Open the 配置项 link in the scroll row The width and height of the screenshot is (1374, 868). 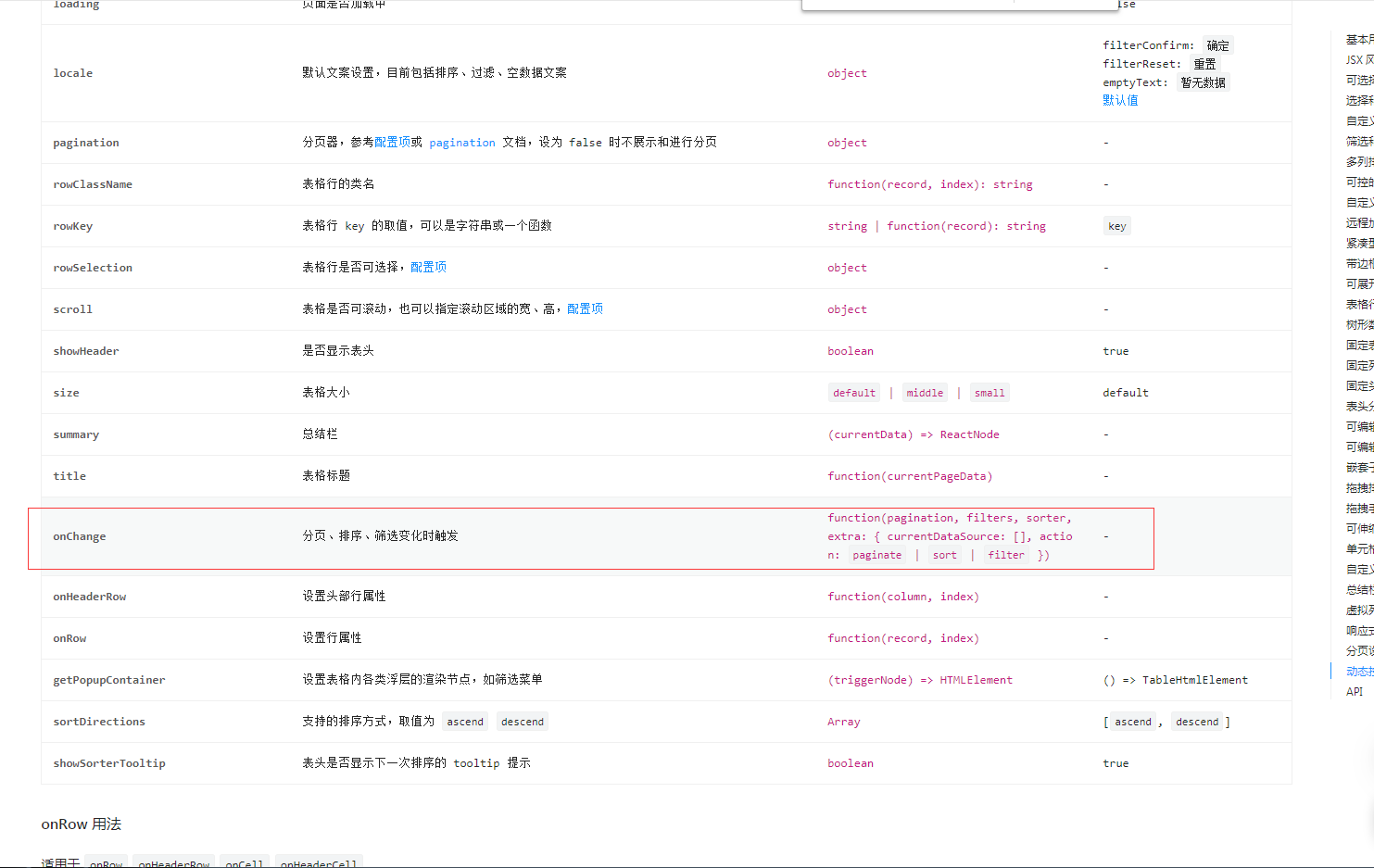585,308
